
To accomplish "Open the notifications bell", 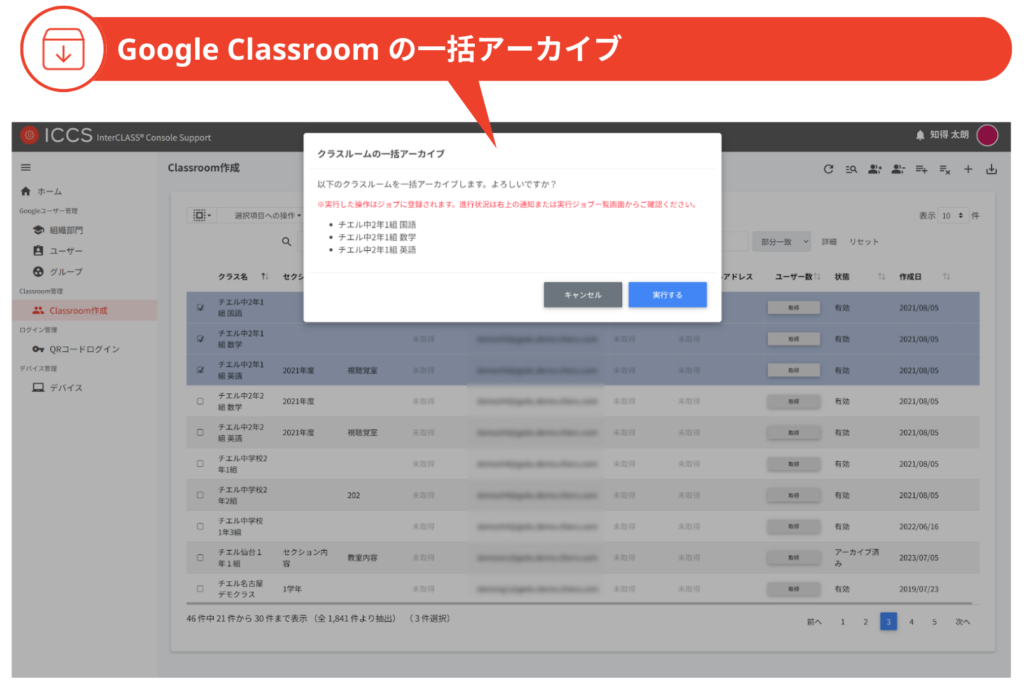I will [x=920, y=135].
